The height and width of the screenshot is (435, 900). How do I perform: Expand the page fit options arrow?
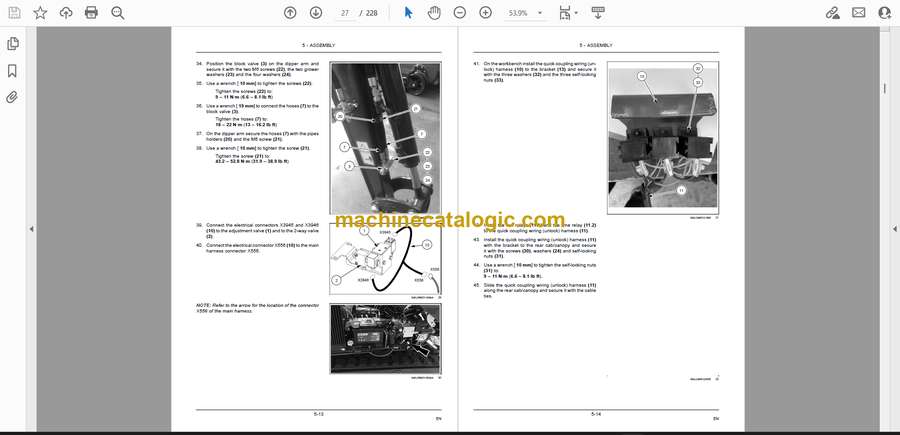point(576,13)
